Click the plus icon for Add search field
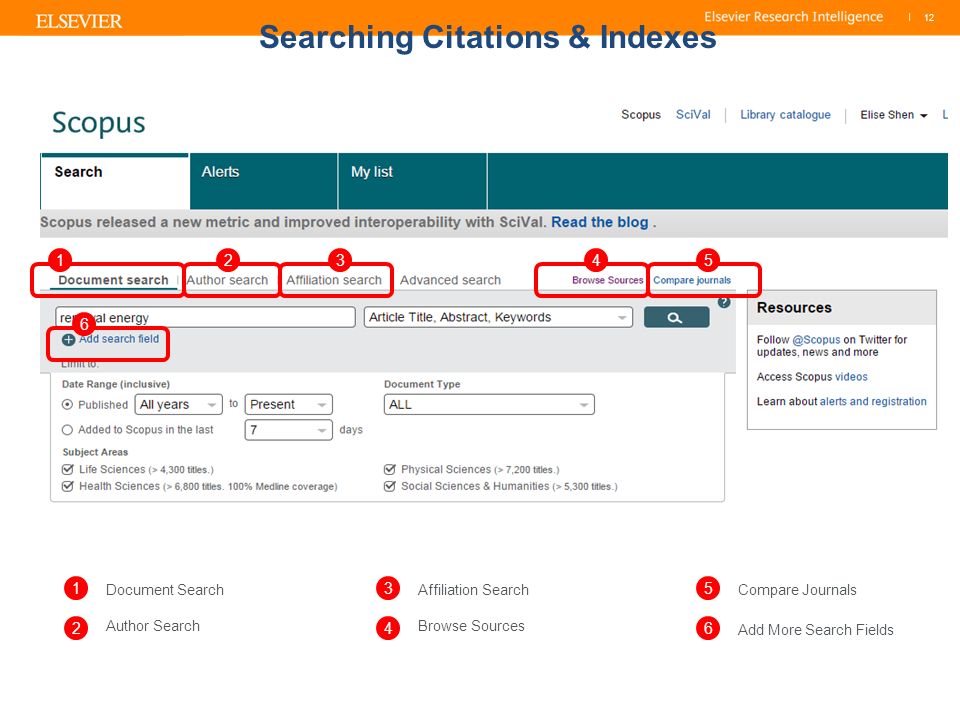Image resolution: width=960 pixels, height=720 pixels. pyautogui.click(x=69, y=340)
